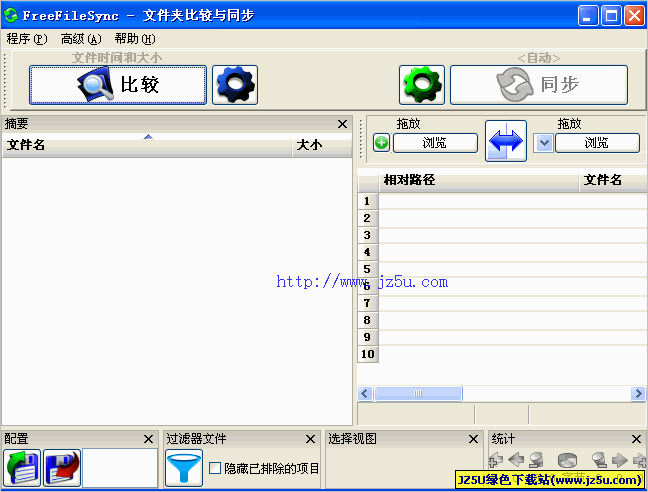This screenshot has height=492, width=648.
Task: Click horizontal scrollbar right arrow
Action: coord(638,393)
